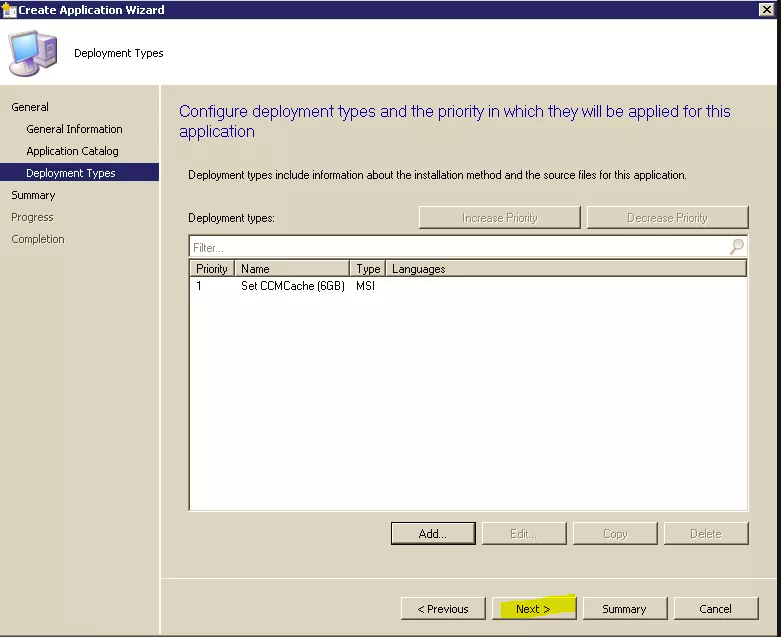Viewport: 781px width, 637px height.
Task: Close the wizard window with X
Action: pos(766,9)
